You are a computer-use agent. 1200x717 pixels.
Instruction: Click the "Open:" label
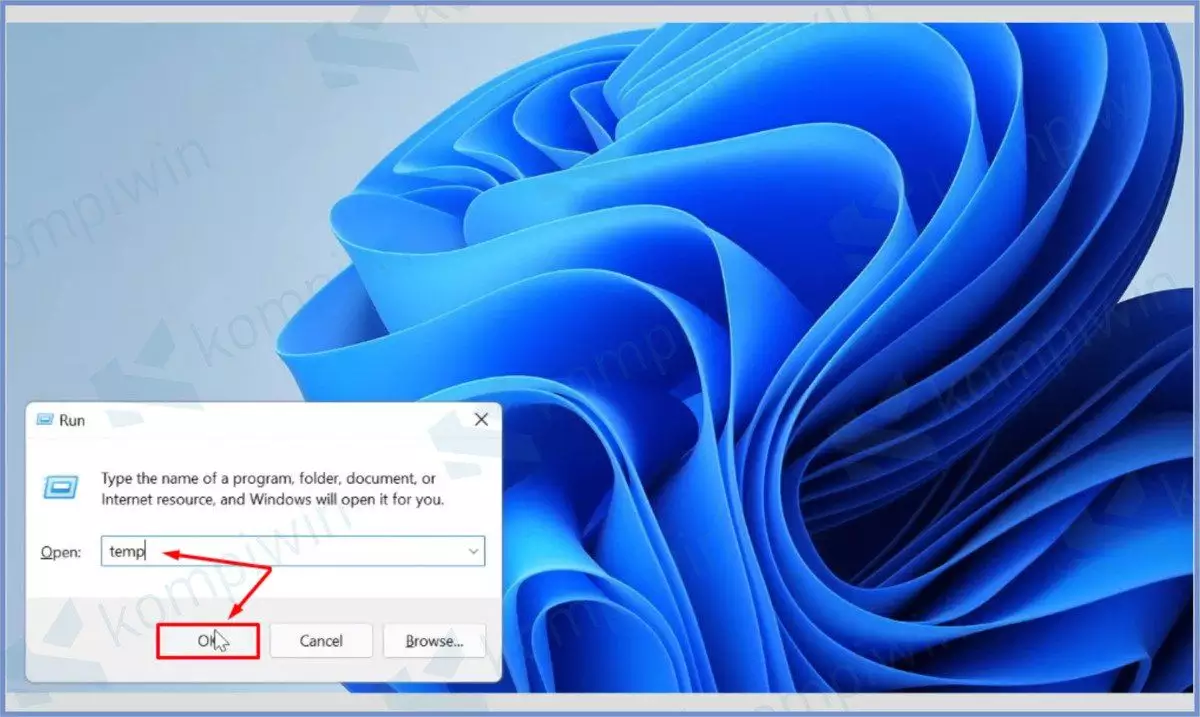[x=60, y=552]
